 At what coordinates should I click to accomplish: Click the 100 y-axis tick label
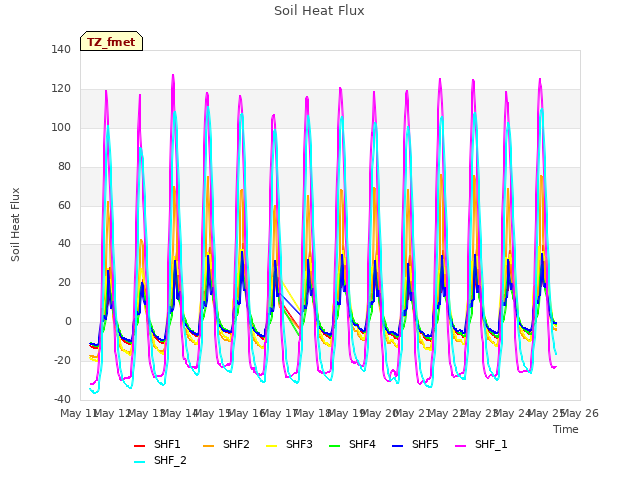coord(61,127)
